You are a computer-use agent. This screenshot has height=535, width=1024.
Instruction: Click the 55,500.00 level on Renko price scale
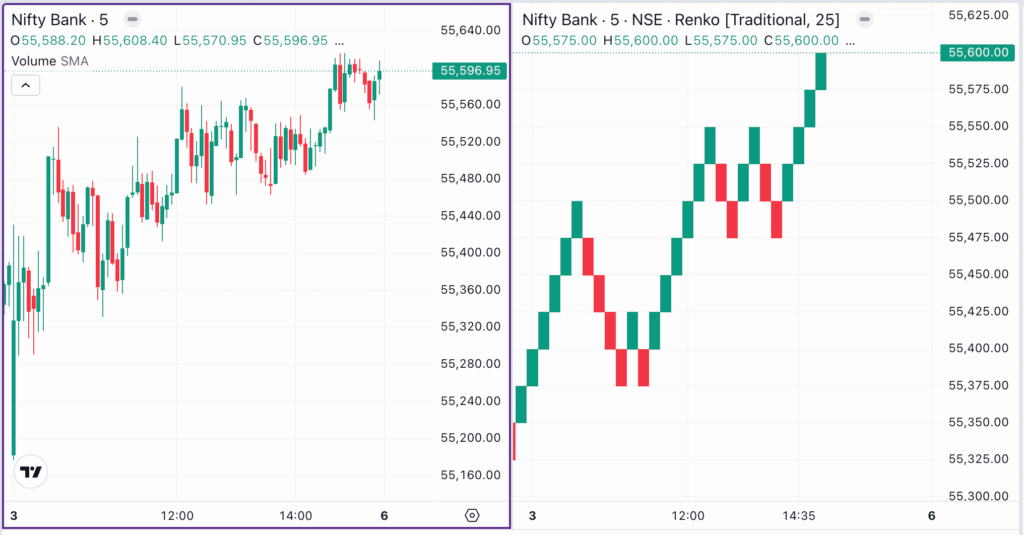[x=978, y=200]
